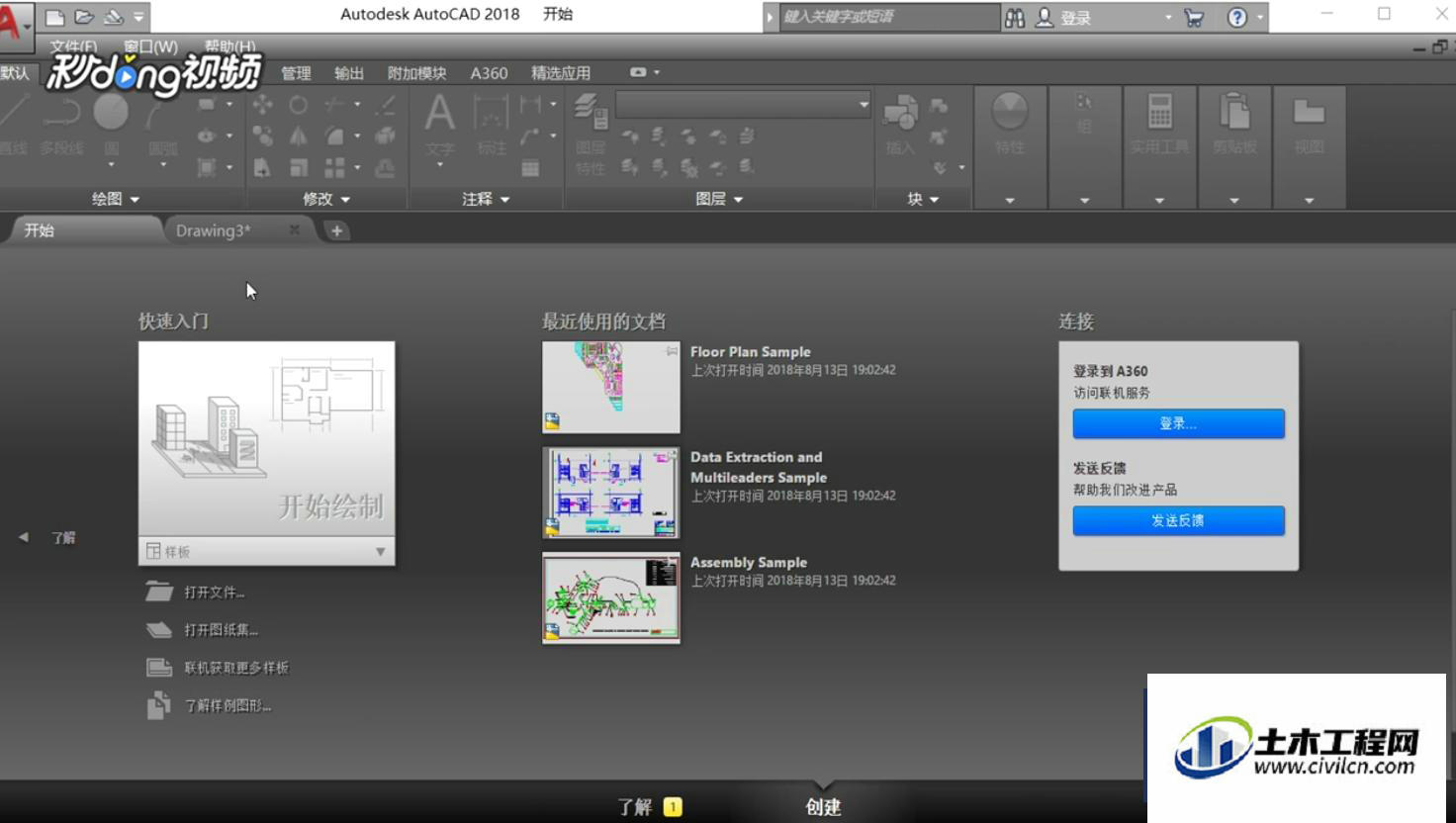
Task: Open the Autodesk App Store cart icon
Action: tap(1194, 18)
